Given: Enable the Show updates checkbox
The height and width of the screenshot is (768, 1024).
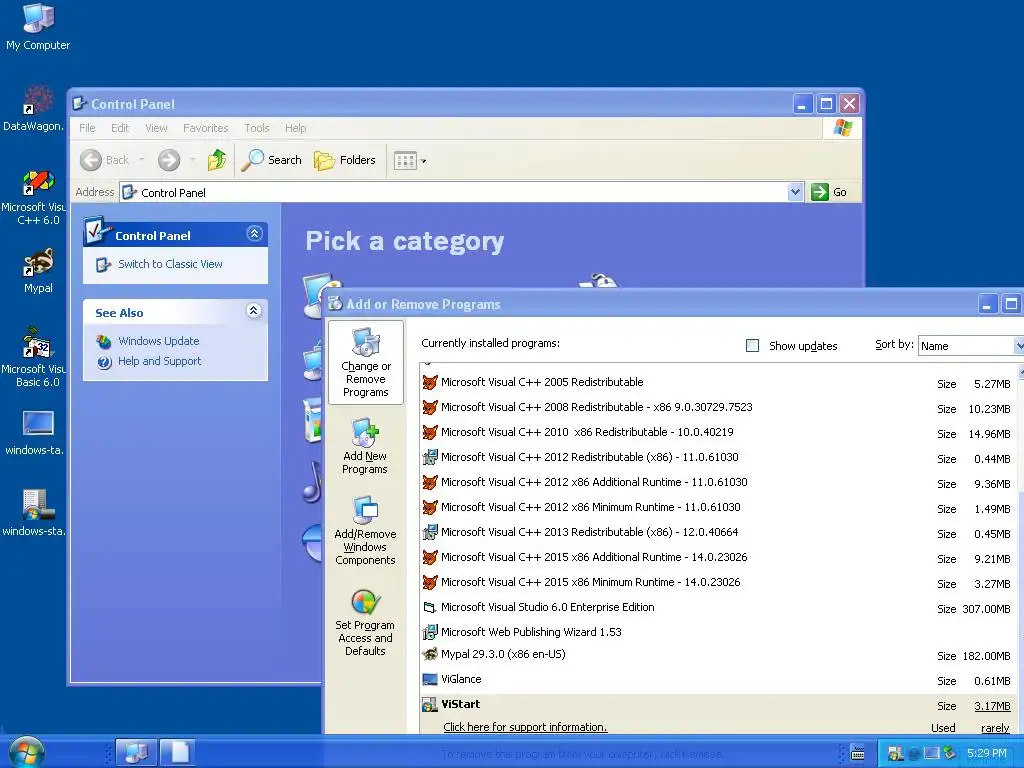Looking at the screenshot, I should [752, 345].
